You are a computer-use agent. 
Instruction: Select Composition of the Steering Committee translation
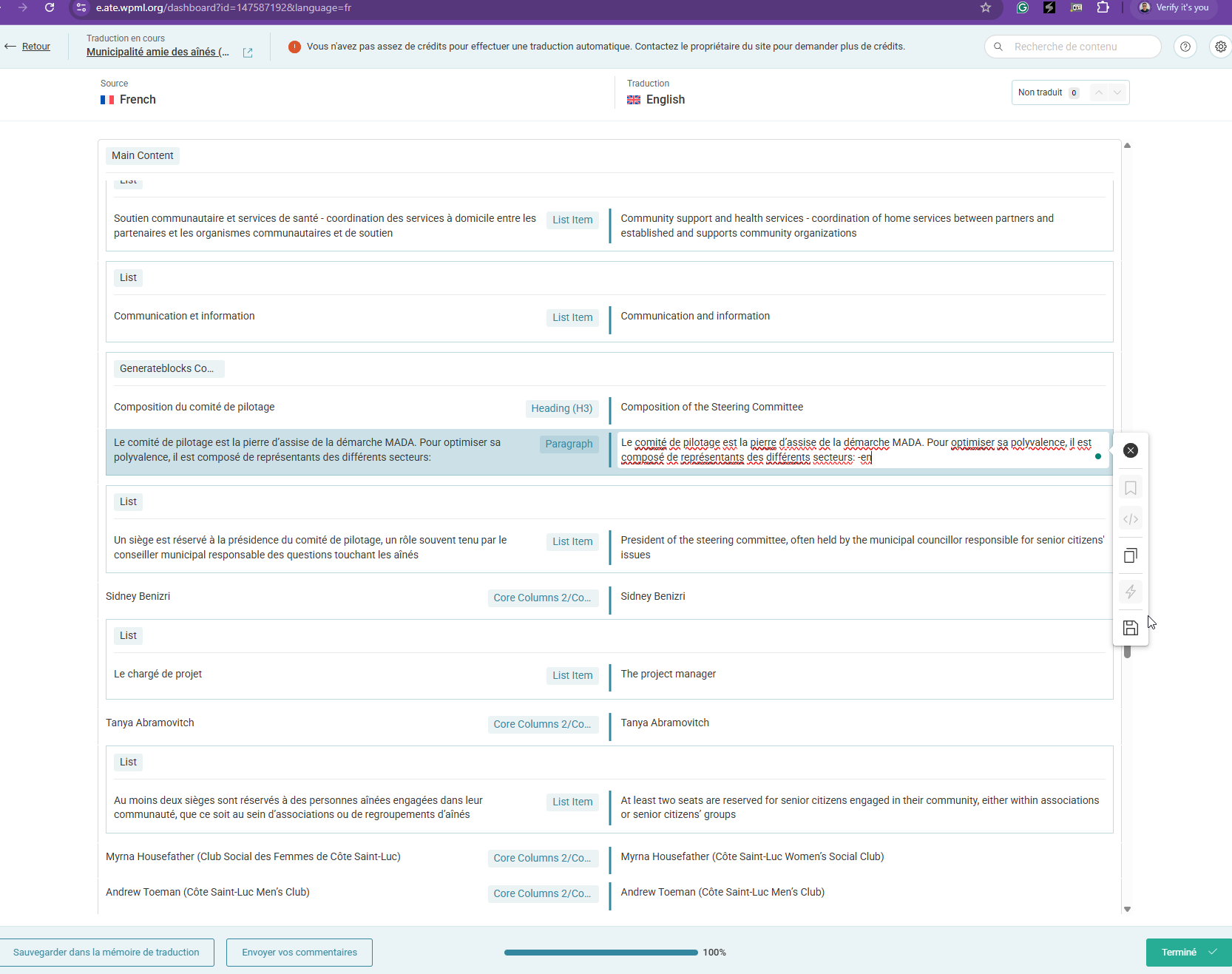click(x=711, y=407)
